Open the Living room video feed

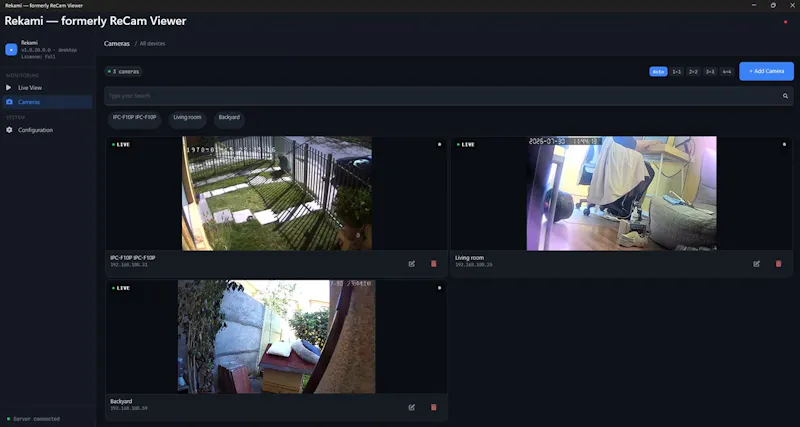point(621,193)
